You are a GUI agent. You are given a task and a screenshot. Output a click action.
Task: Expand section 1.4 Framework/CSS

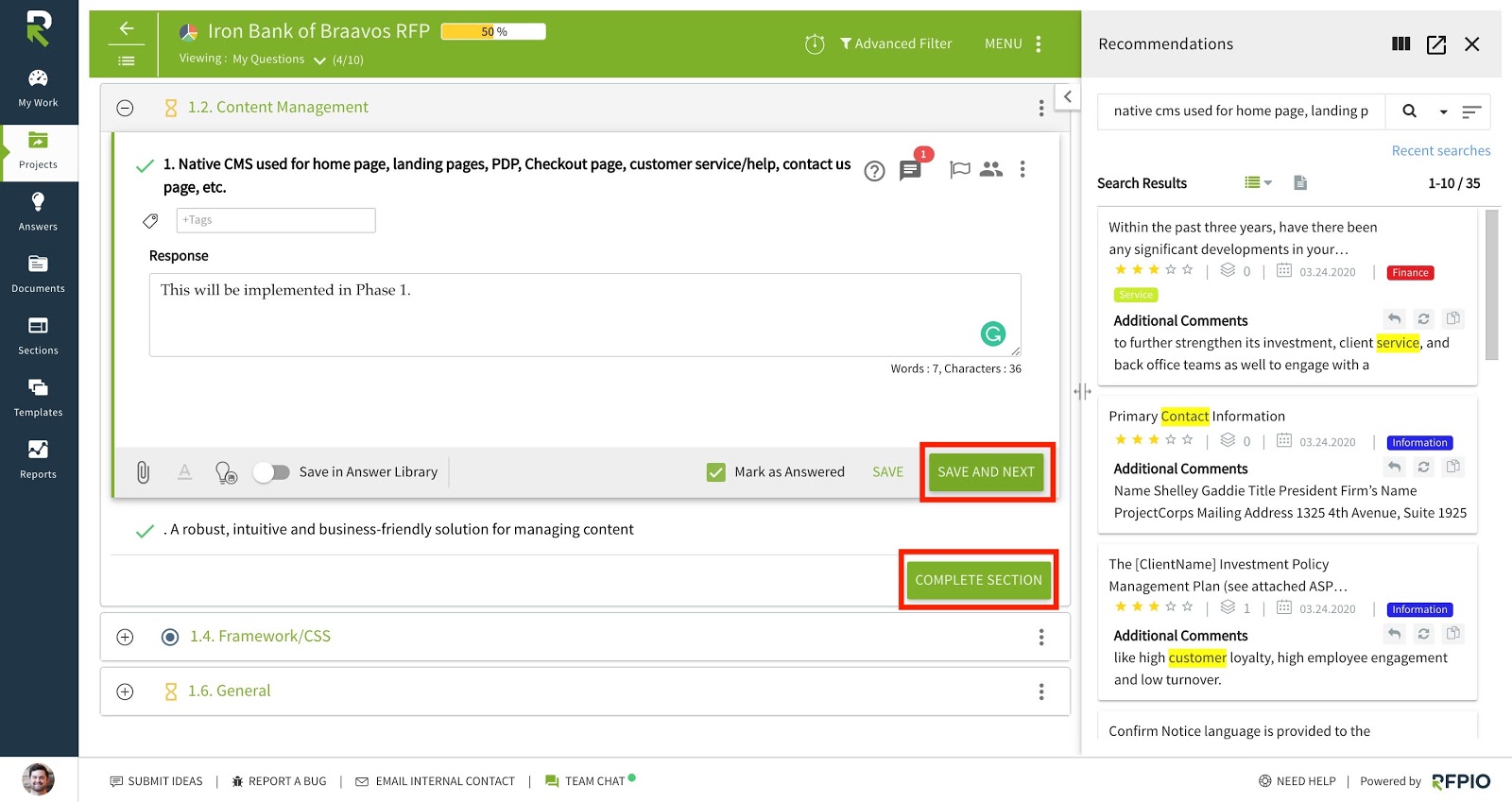click(125, 637)
